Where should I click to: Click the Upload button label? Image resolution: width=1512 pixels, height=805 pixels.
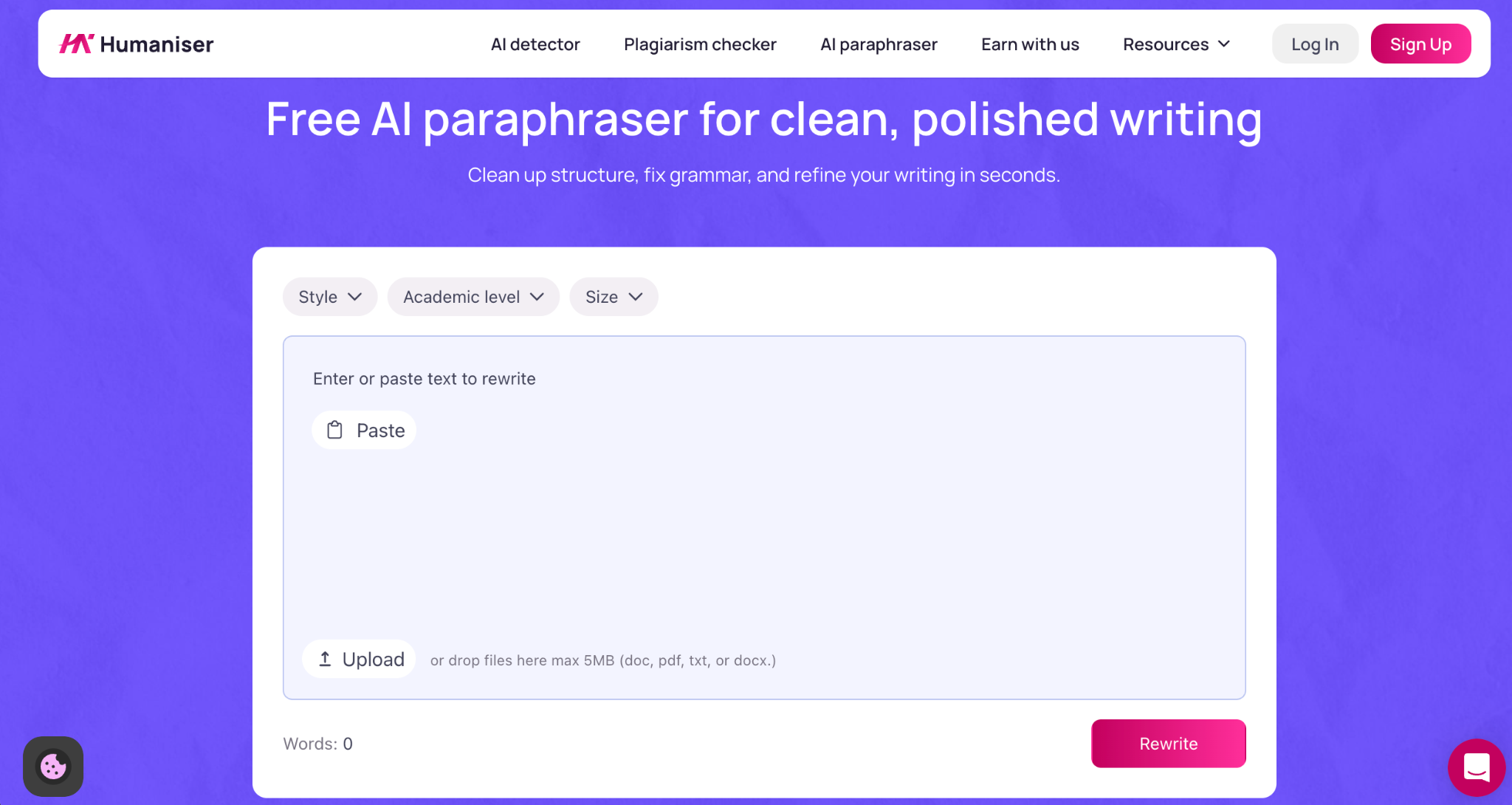pyautogui.click(x=373, y=660)
